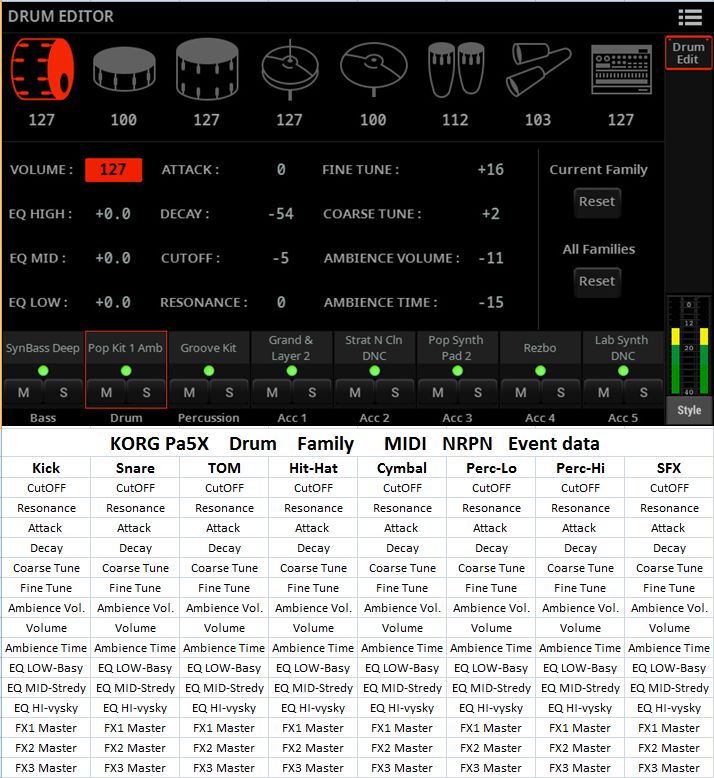Click Coarse Tune in Snare column

135,568
